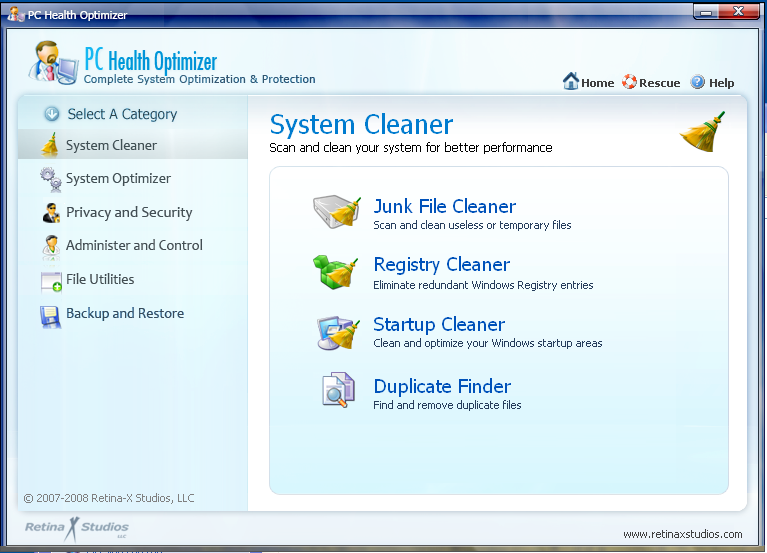
Task: Click the title bar application icon
Action: coord(16,14)
